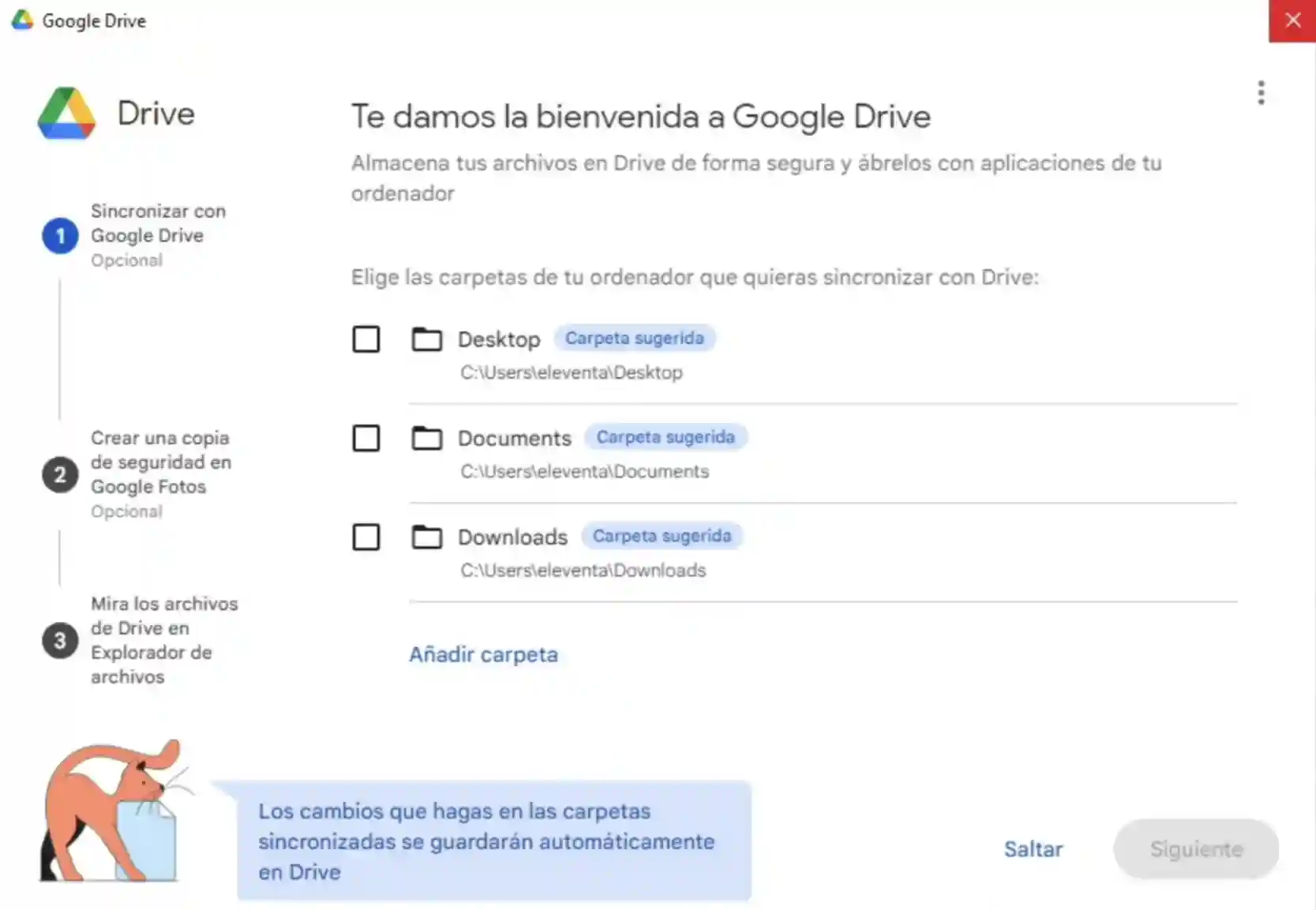Click the Opcional label under step 2
The image size is (1316, 910).
[126, 511]
